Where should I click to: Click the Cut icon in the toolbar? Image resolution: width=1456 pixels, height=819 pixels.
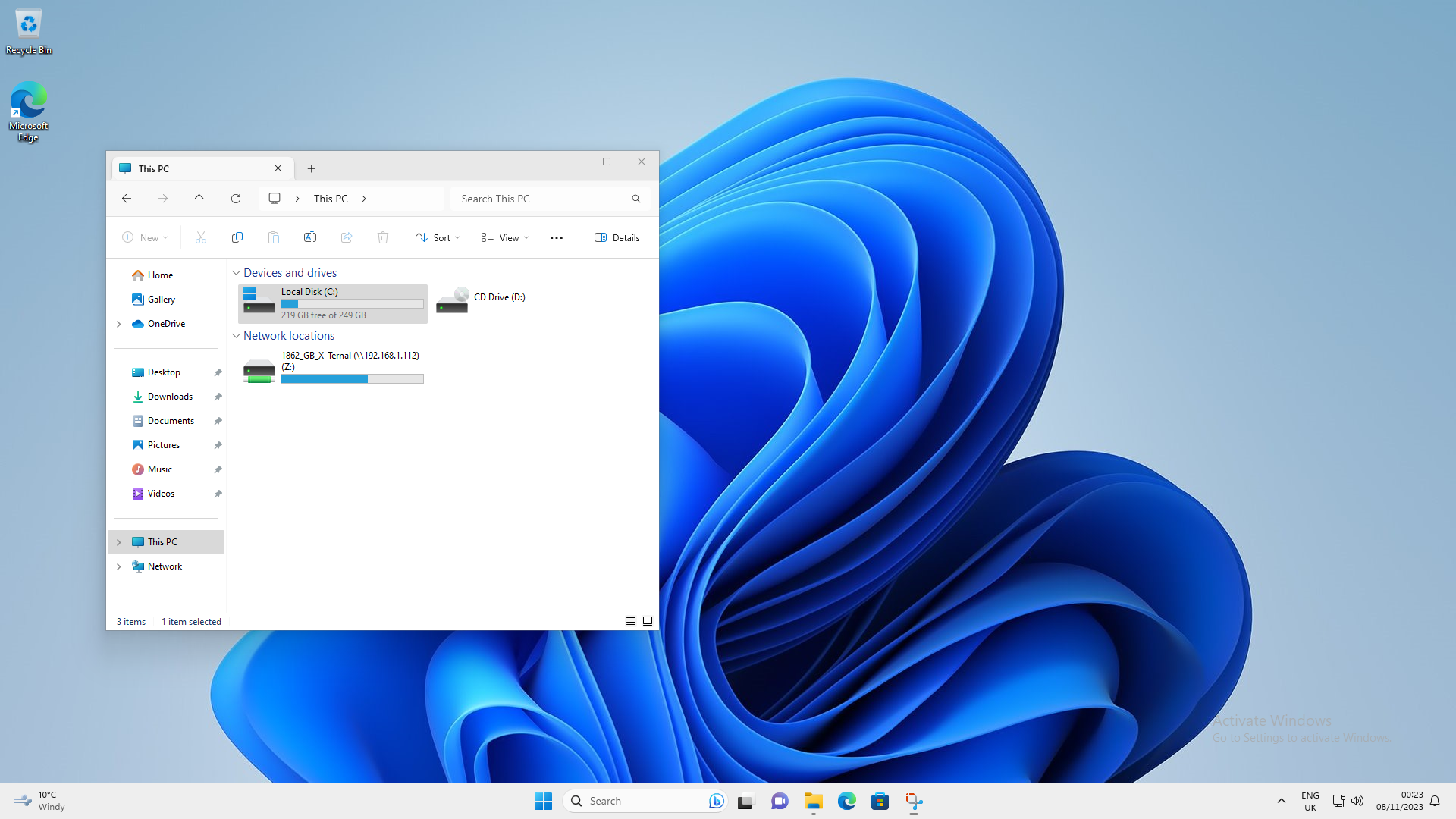click(201, 237)
